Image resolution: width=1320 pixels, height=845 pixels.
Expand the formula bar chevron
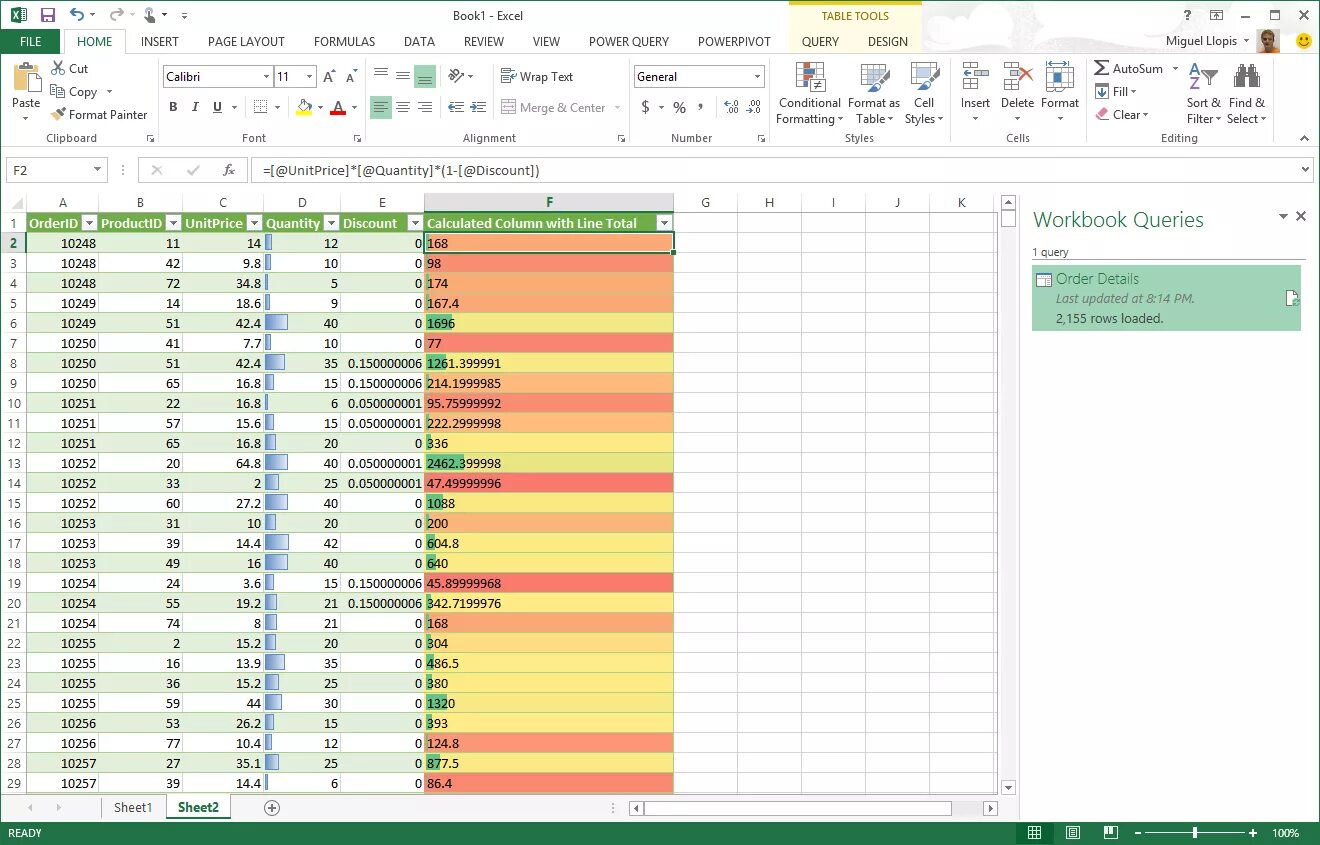point(1305,170)
